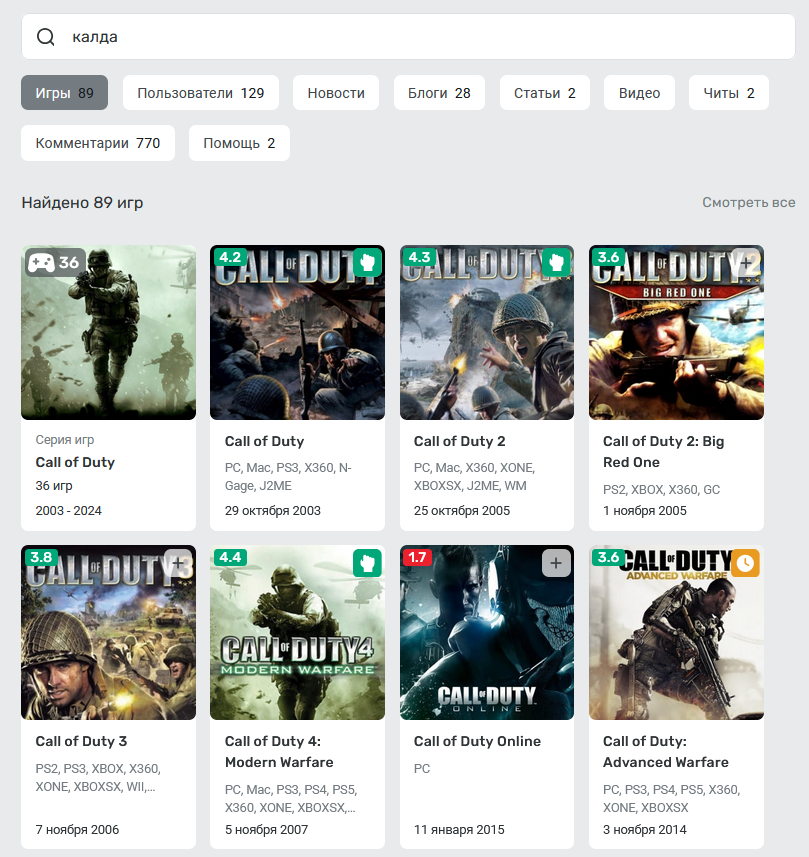Focus the search field containing калда
809x857 pixels.
(x=408, y=37)
